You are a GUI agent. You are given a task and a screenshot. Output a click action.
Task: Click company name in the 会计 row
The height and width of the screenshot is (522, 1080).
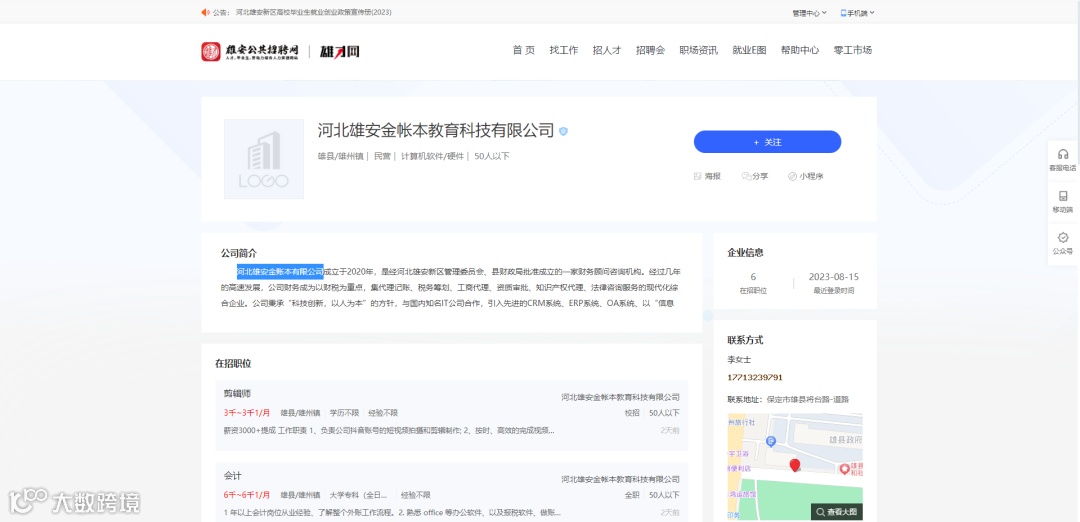[621, 479]
